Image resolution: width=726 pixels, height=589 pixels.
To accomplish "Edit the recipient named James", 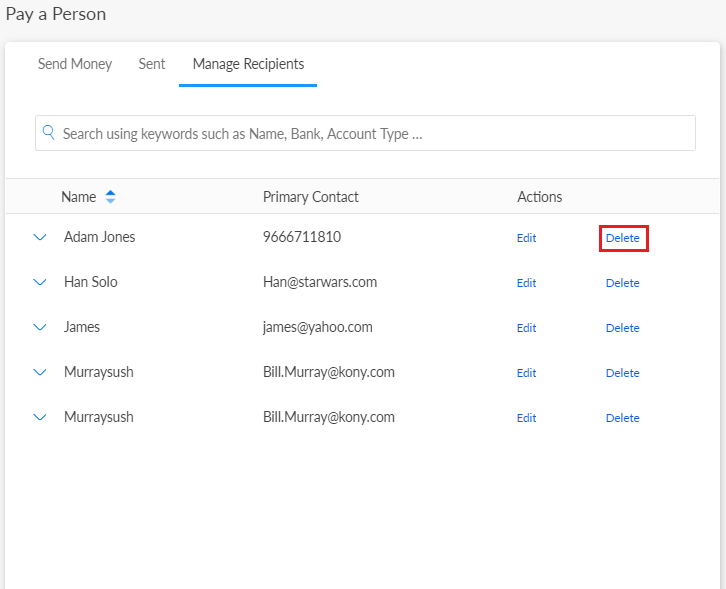I will click(x=526, y=328).
